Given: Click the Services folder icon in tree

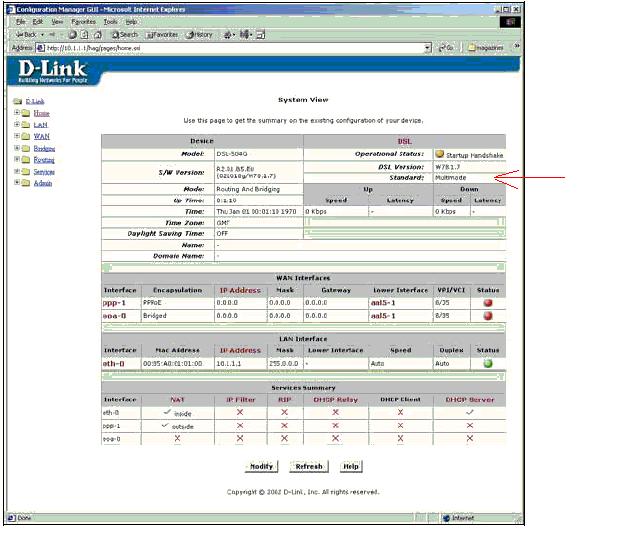Looking at the screenshot, I should pyautogui.click(x=26, y=172).
